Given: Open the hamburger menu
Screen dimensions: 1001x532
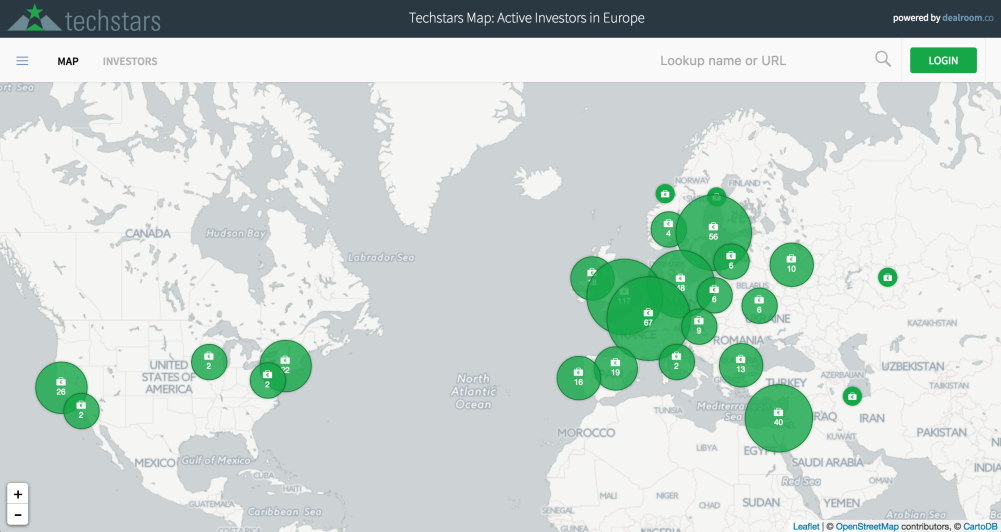Looking at the screenshot, I should [22, 61].
